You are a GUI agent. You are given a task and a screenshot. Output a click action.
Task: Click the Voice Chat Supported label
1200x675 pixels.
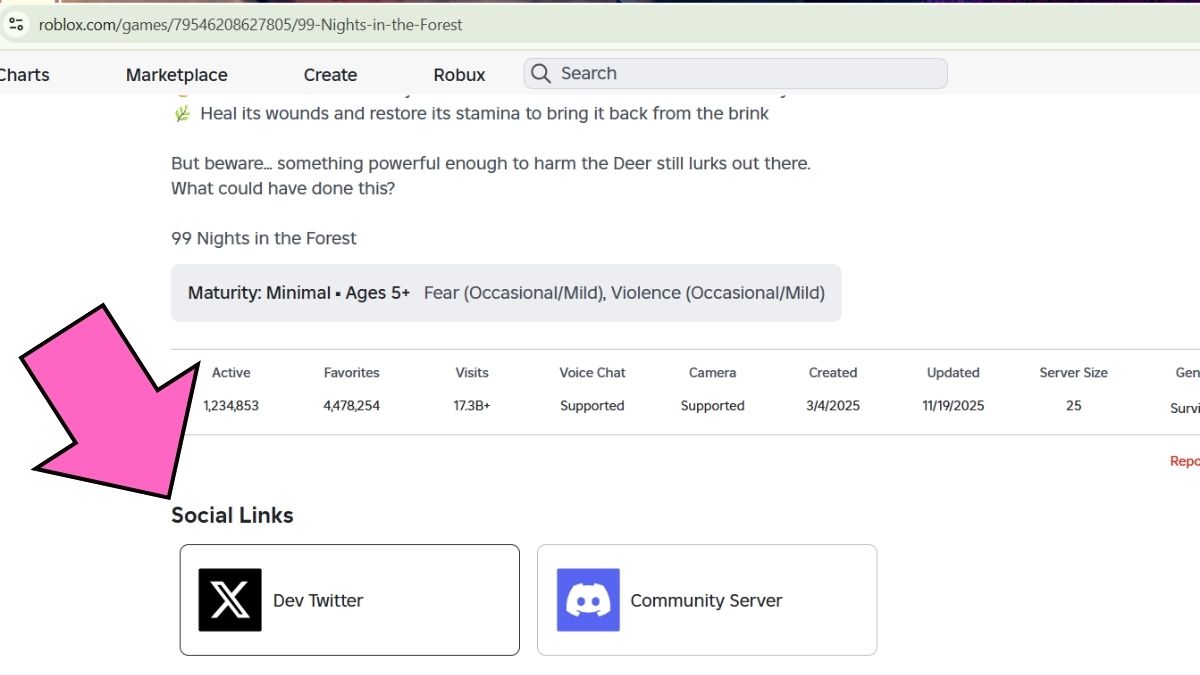coord(592,405)
